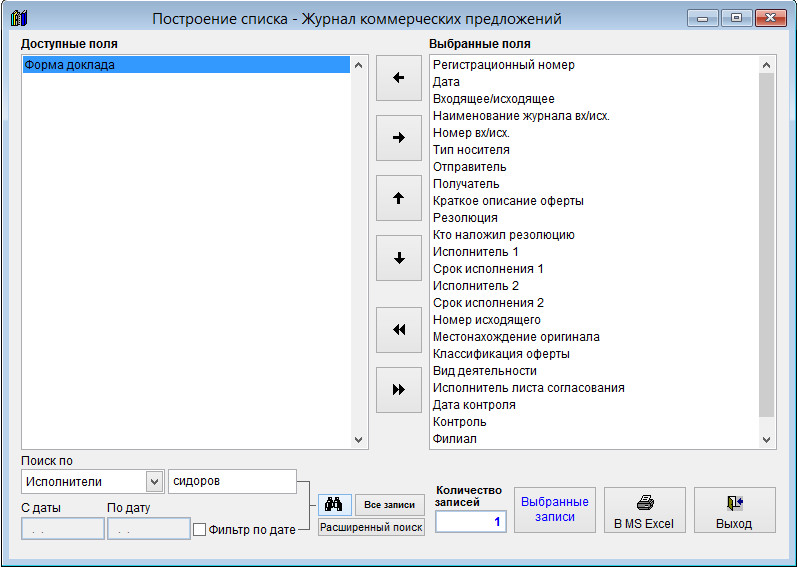Click the По дату date field
The width and height of the screenshot is (798, 567).
[149, 529]
